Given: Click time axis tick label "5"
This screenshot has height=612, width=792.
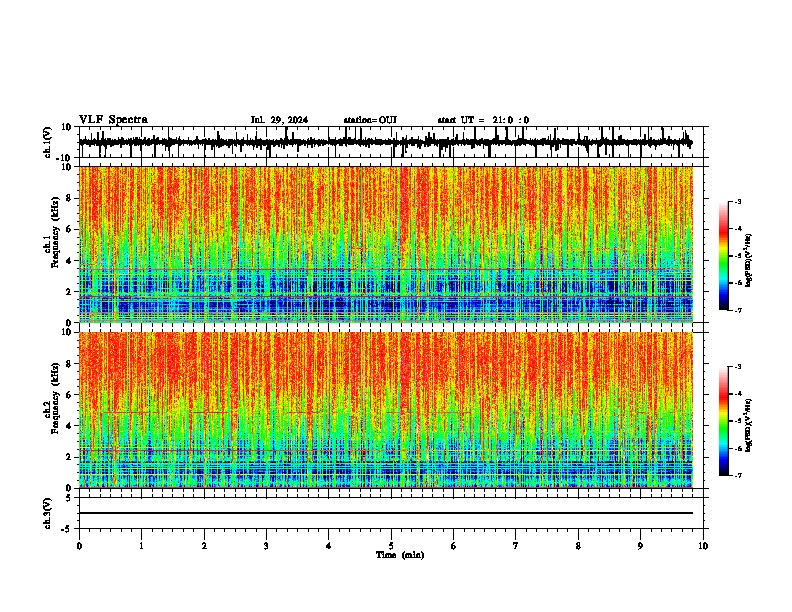Looking at the screenshot, I should [391, 546].
